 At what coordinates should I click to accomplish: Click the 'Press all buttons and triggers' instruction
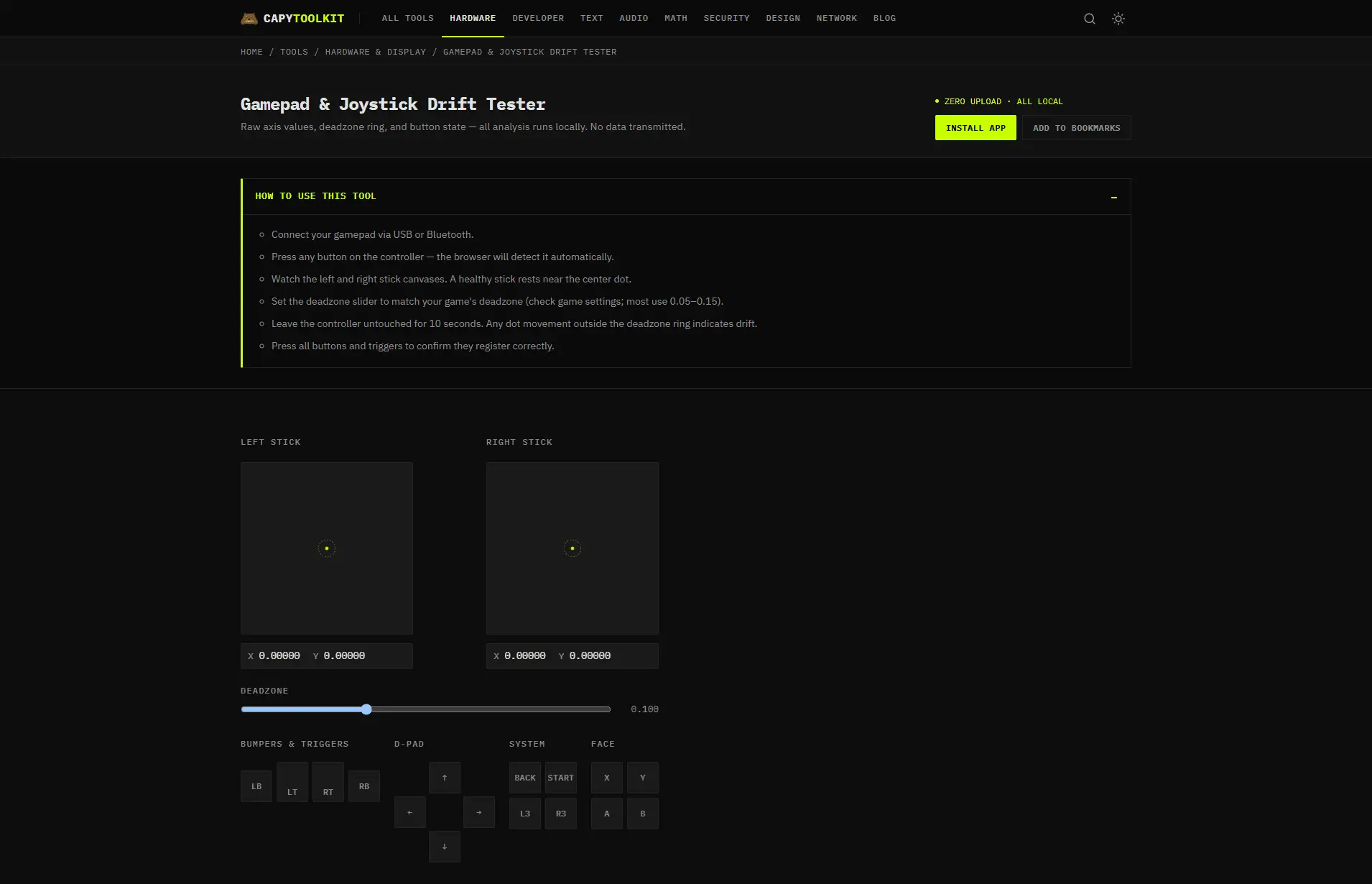412,346
